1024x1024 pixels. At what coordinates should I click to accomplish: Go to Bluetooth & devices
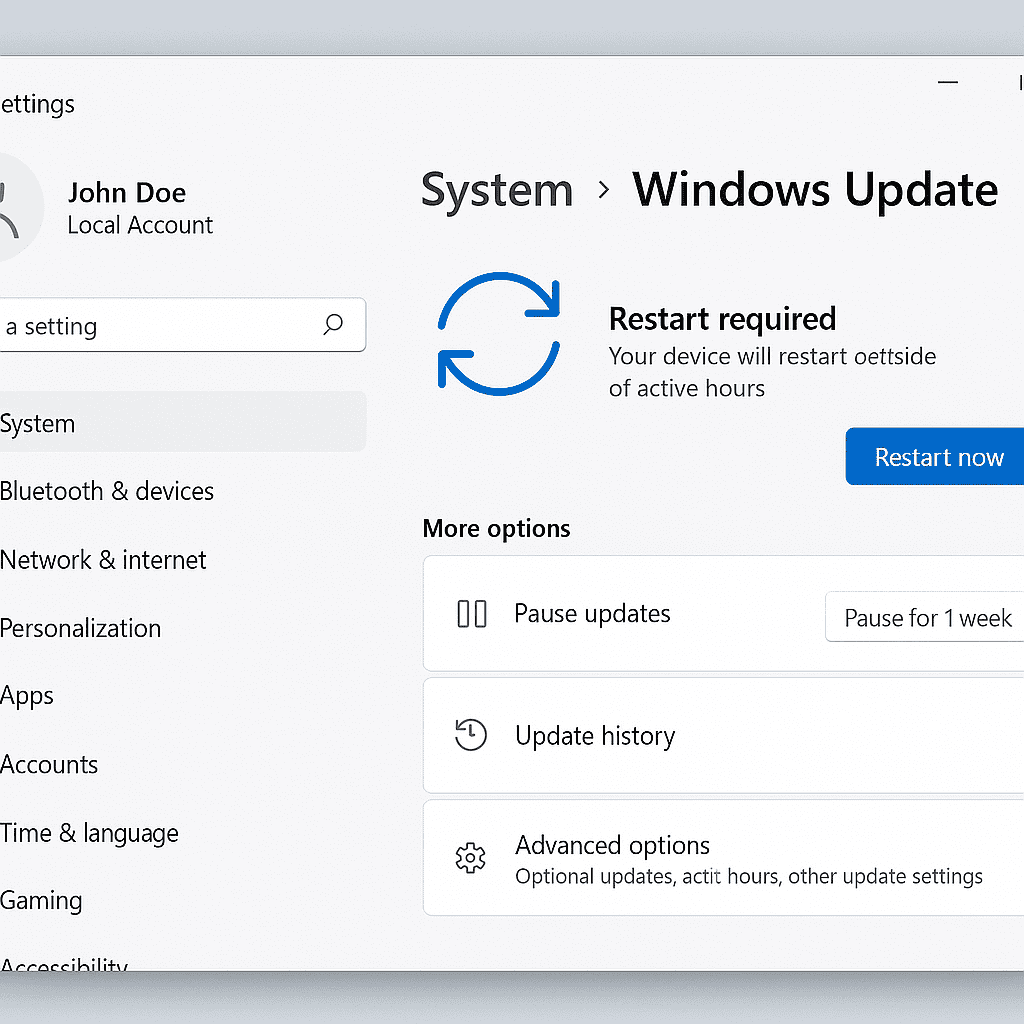[107, 491]
